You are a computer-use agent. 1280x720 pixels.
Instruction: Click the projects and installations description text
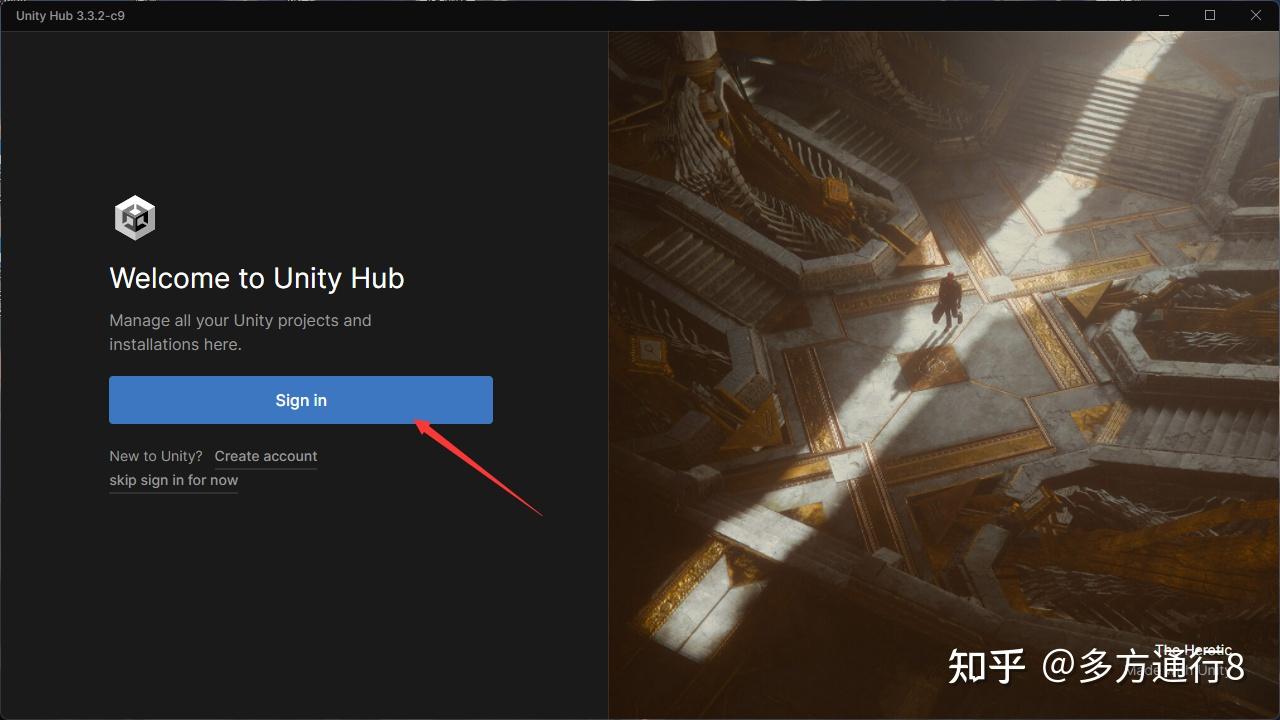[x=240, y=332]
